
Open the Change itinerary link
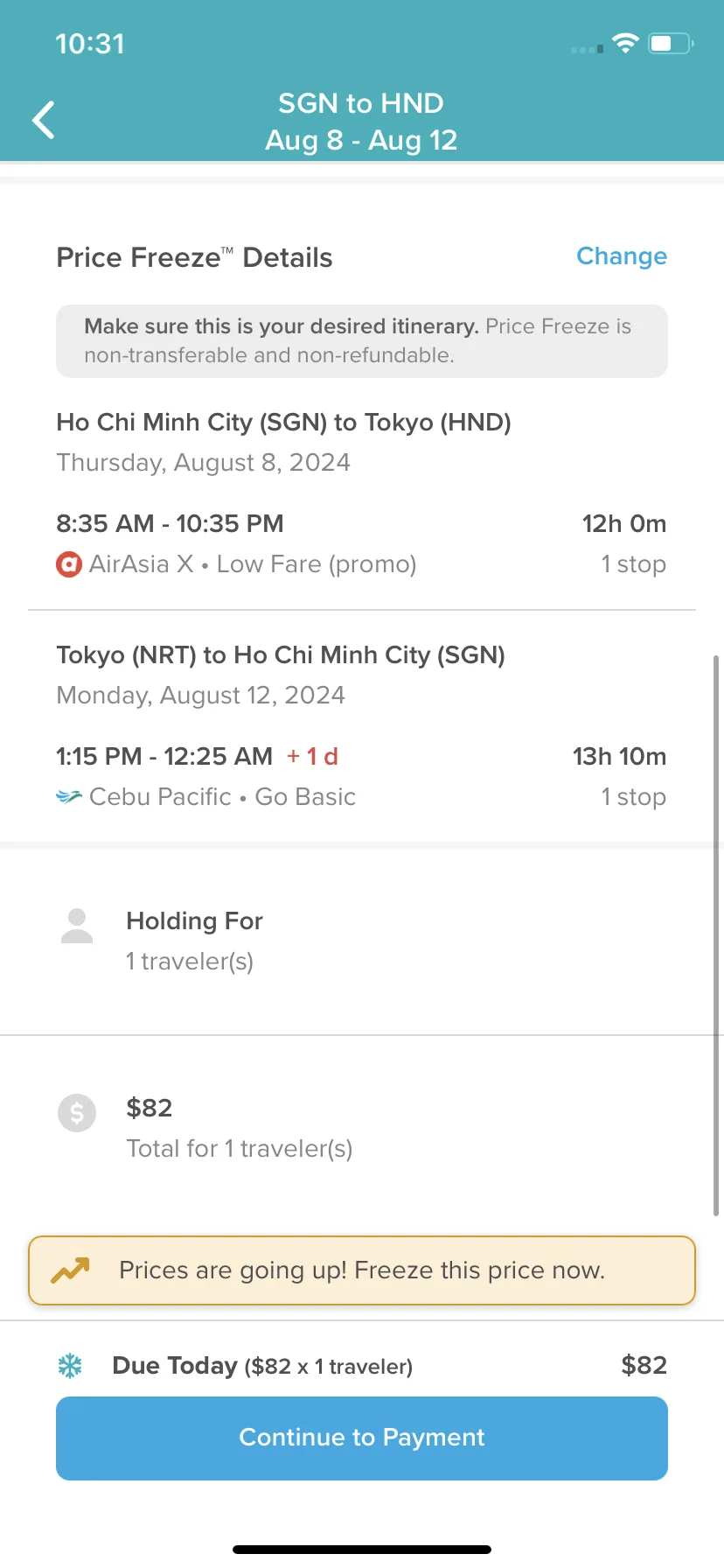622,256
